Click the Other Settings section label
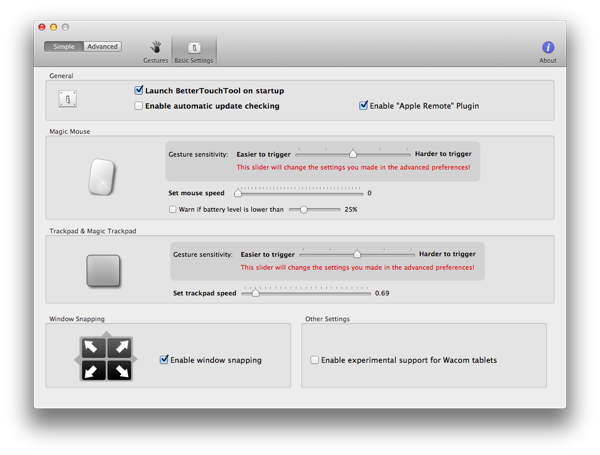This screenshot has height=455, width=600. point(327,319)
